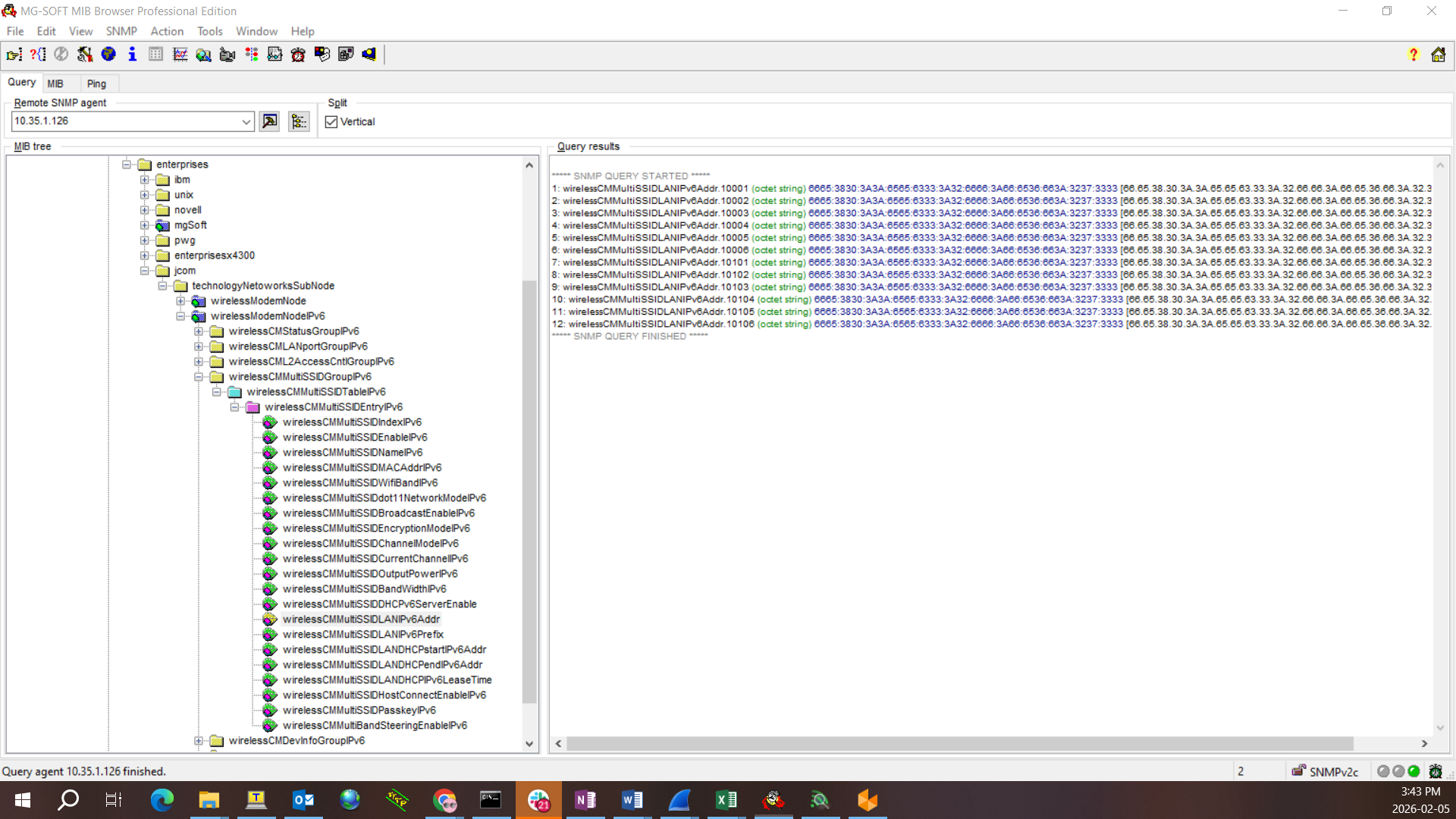Click the MIB tree icon button beside agent field
The height and width of the screenshot is (819, 1456).
(x=299, y=121)
